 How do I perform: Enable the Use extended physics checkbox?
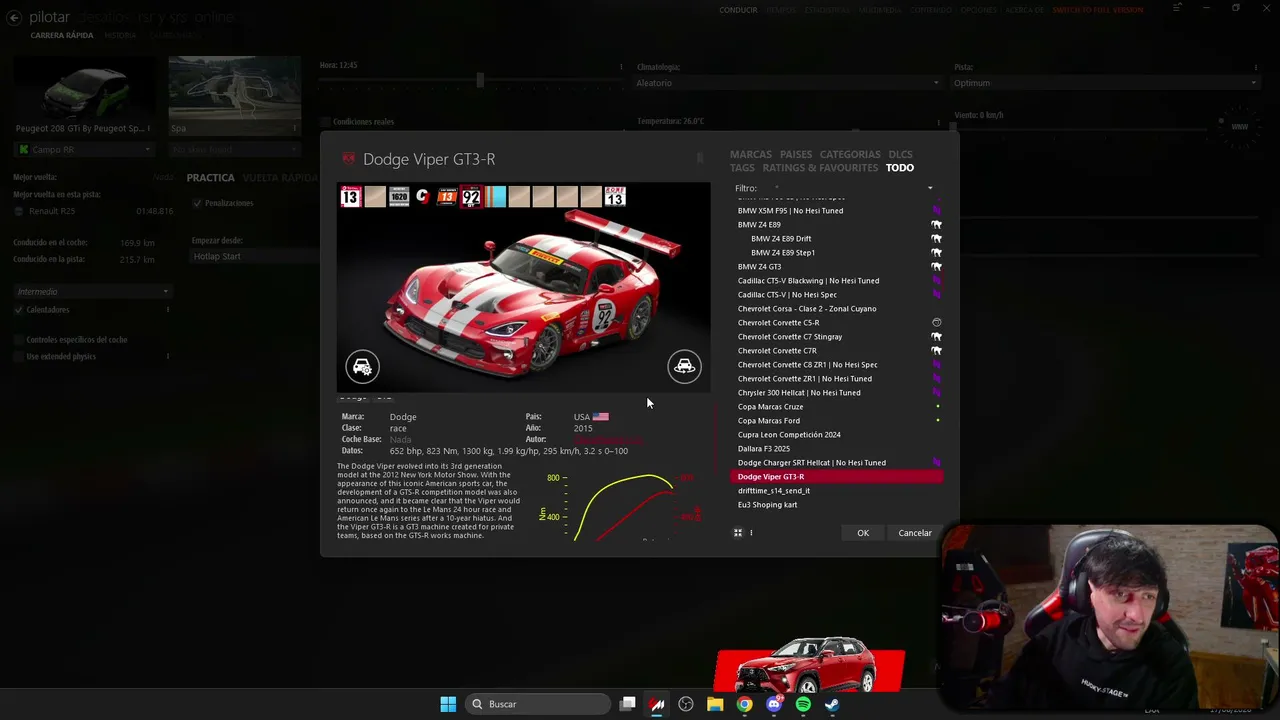click(19, 357)
